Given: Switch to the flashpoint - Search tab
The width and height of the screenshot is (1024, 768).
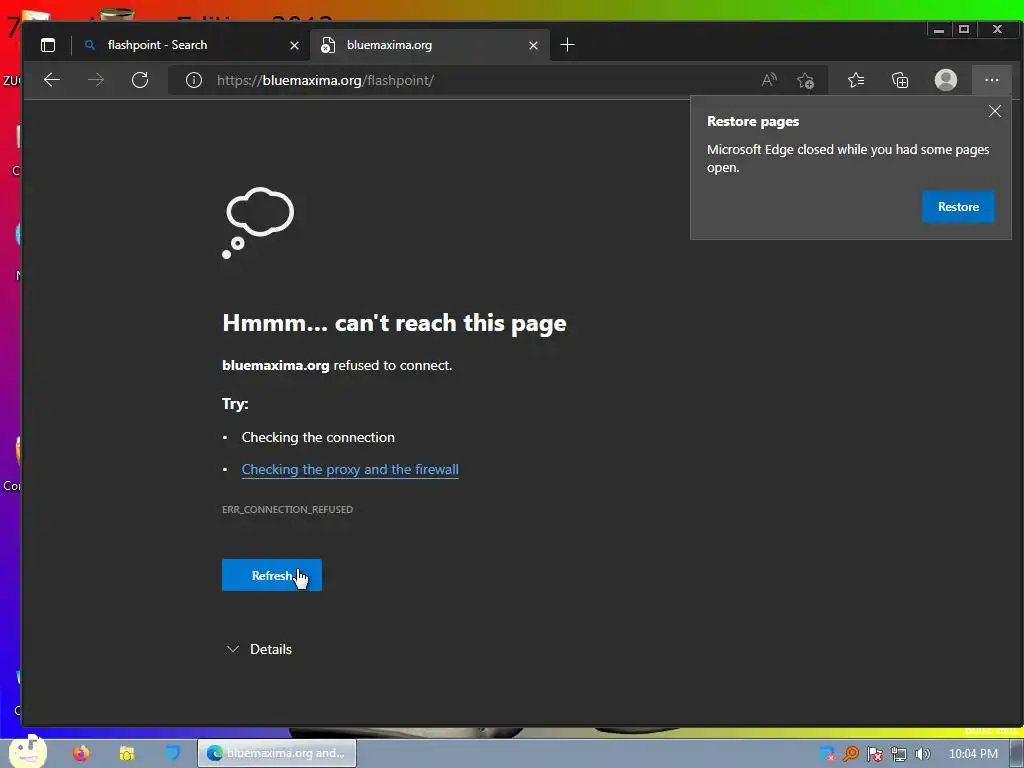Looking at the screenshot, I should (189, 45).
